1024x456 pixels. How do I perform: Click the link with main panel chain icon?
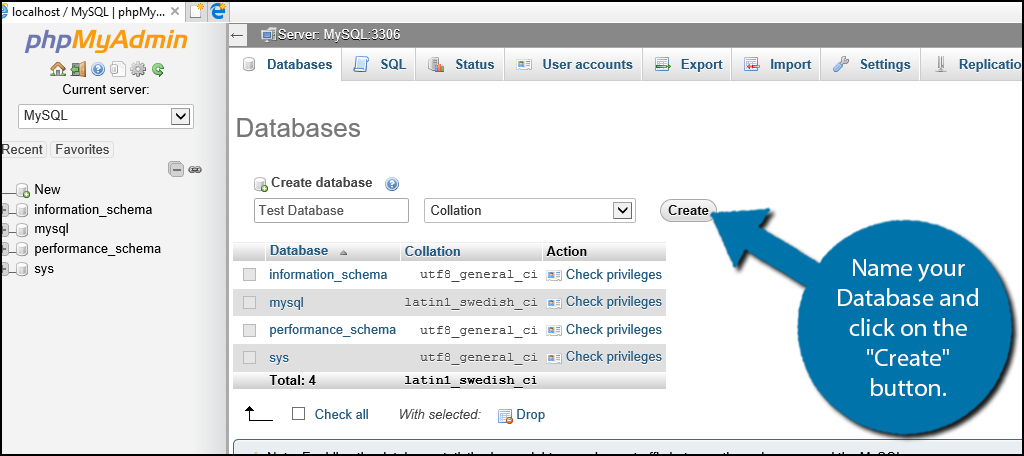click(195, 170)
